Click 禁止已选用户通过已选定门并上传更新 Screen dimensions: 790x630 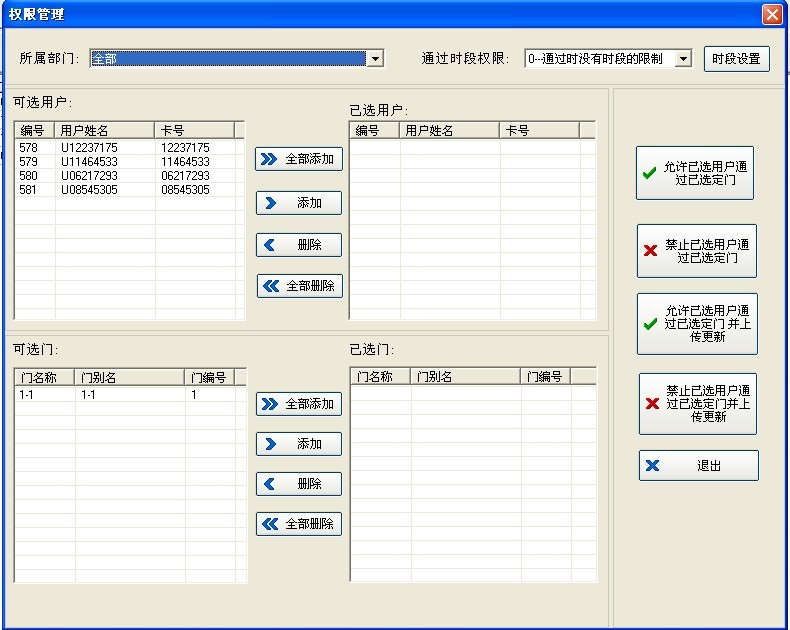click(x=697, y=404)
